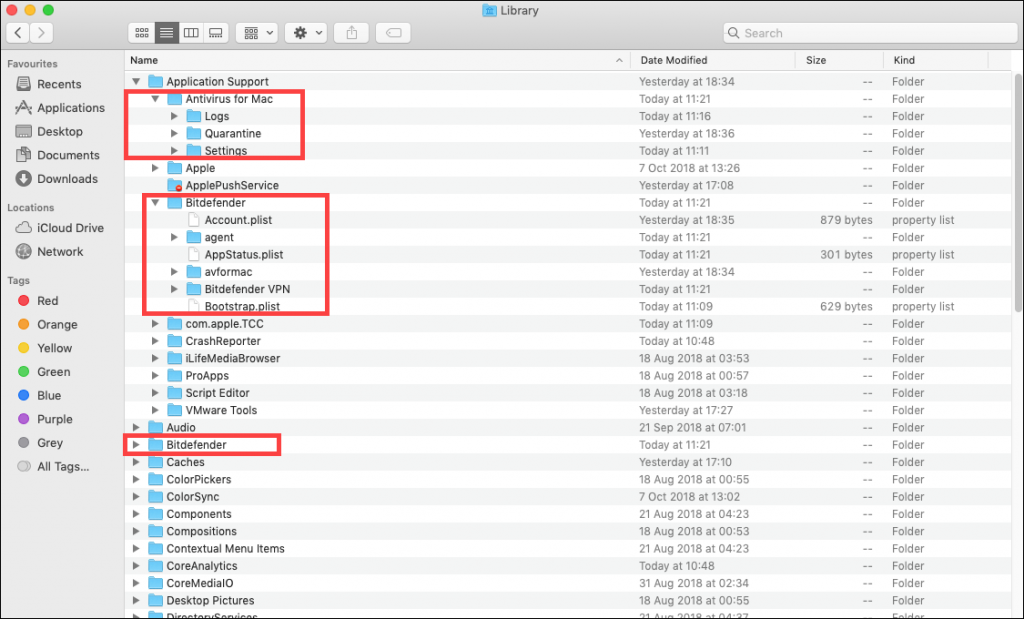The width and height of the screenshot is (1024, 619).
Task: Select the Red tag in sidebar
Action: tap(47, 301)
